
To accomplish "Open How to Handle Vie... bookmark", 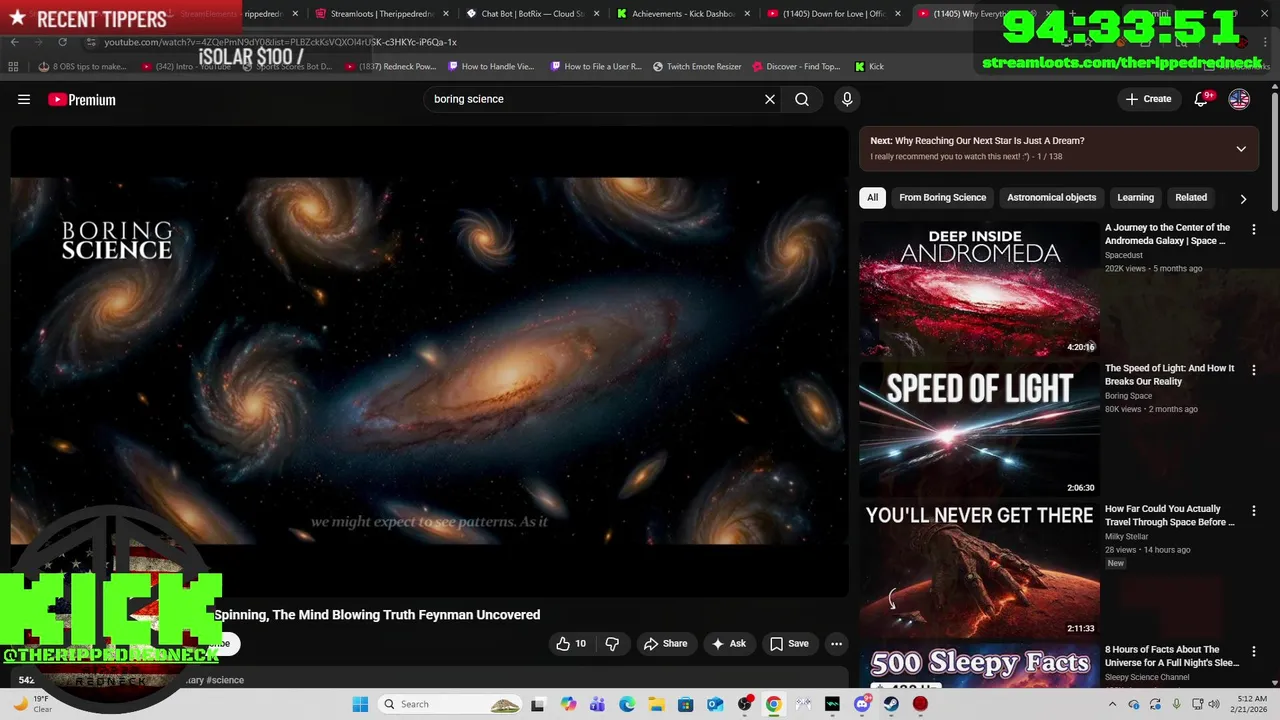I will (x=491, y=66).
